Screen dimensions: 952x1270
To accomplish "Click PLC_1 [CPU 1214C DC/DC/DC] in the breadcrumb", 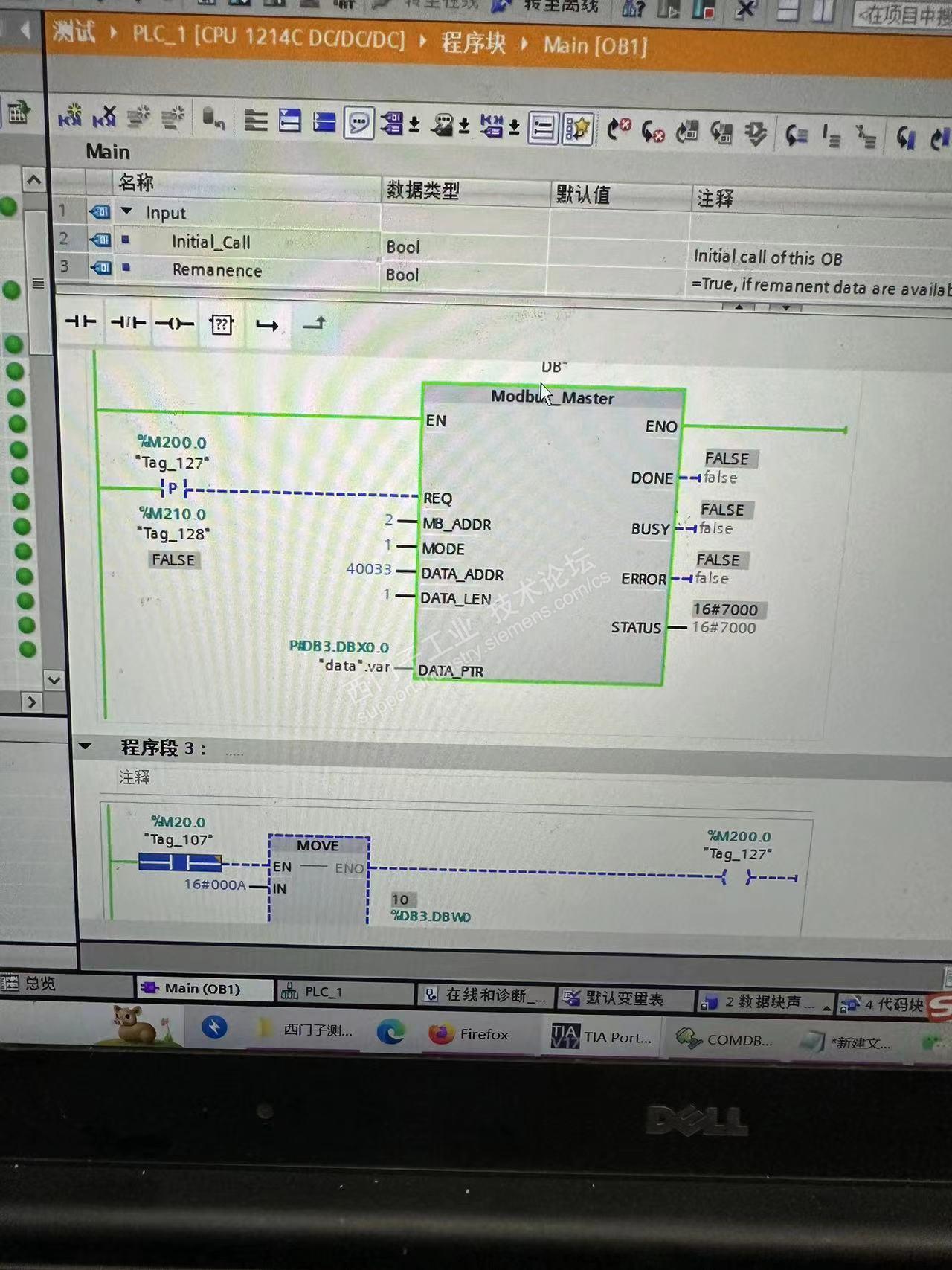I will coord(268,36).
